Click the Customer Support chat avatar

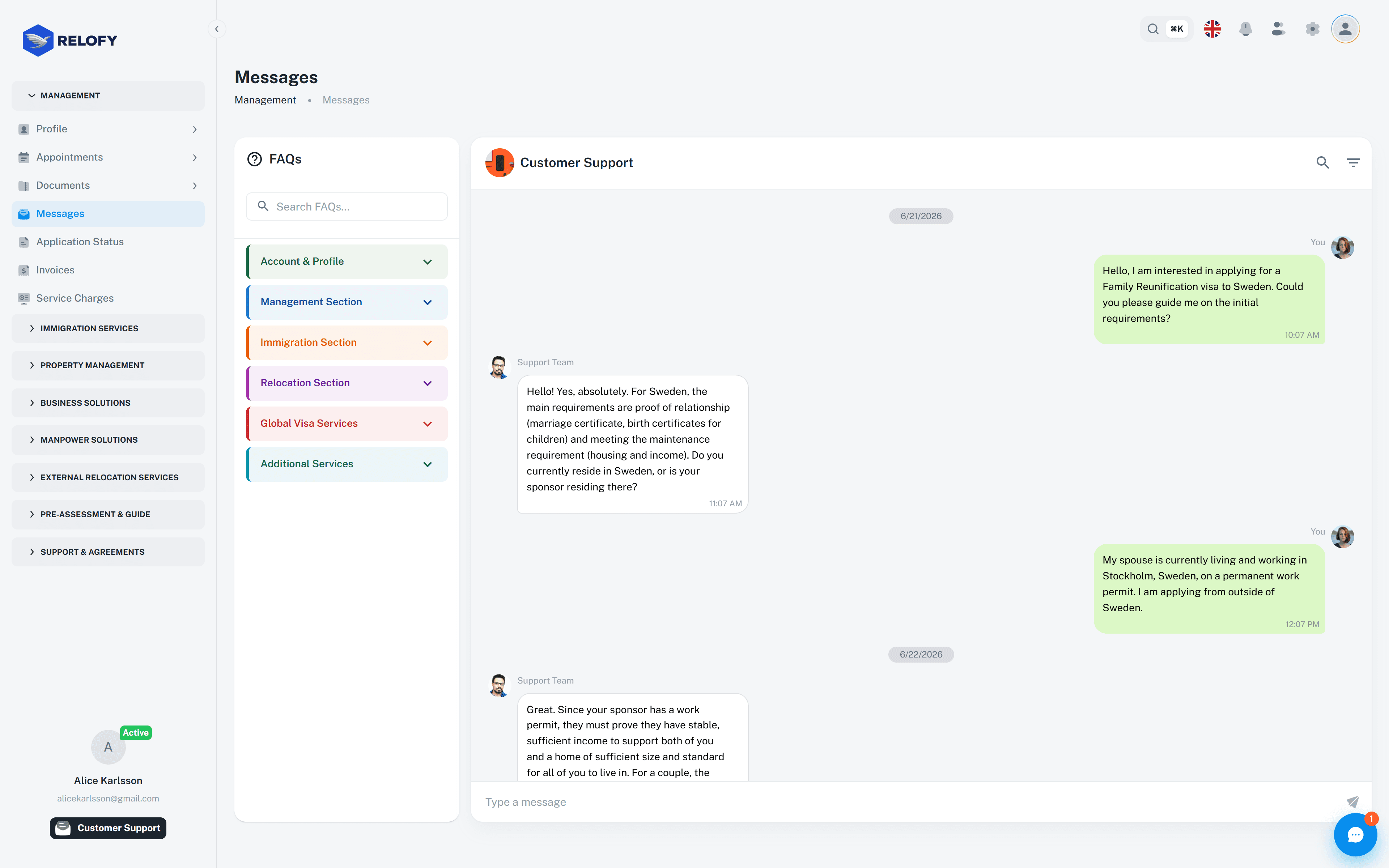(499, 163)
